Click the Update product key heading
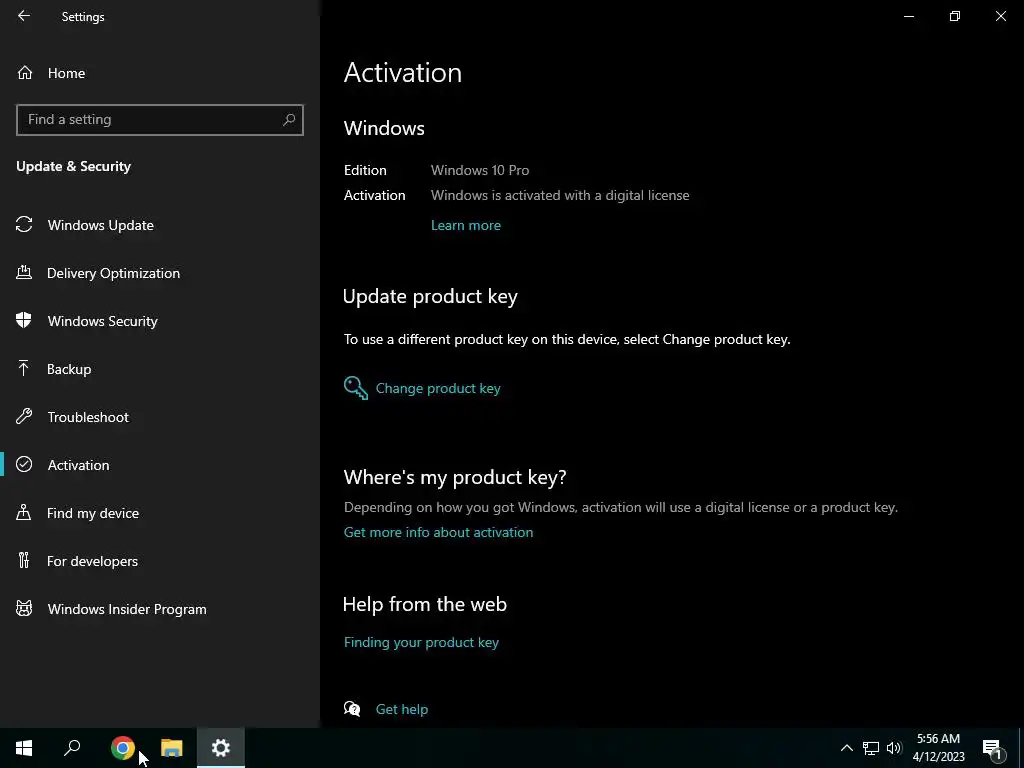Viewport: 1024px width, 768px height. tap(430, 296)
